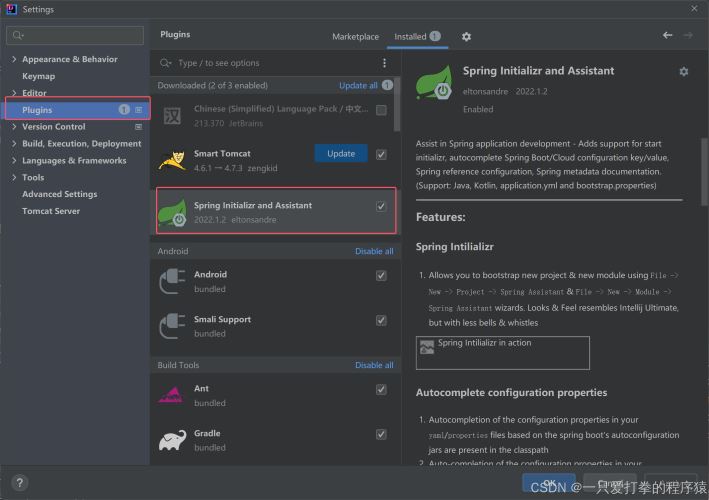Viewport: 709px width, 500px height.
Task: Open the plugin list options kebab menu
Action: pos(384,63)
